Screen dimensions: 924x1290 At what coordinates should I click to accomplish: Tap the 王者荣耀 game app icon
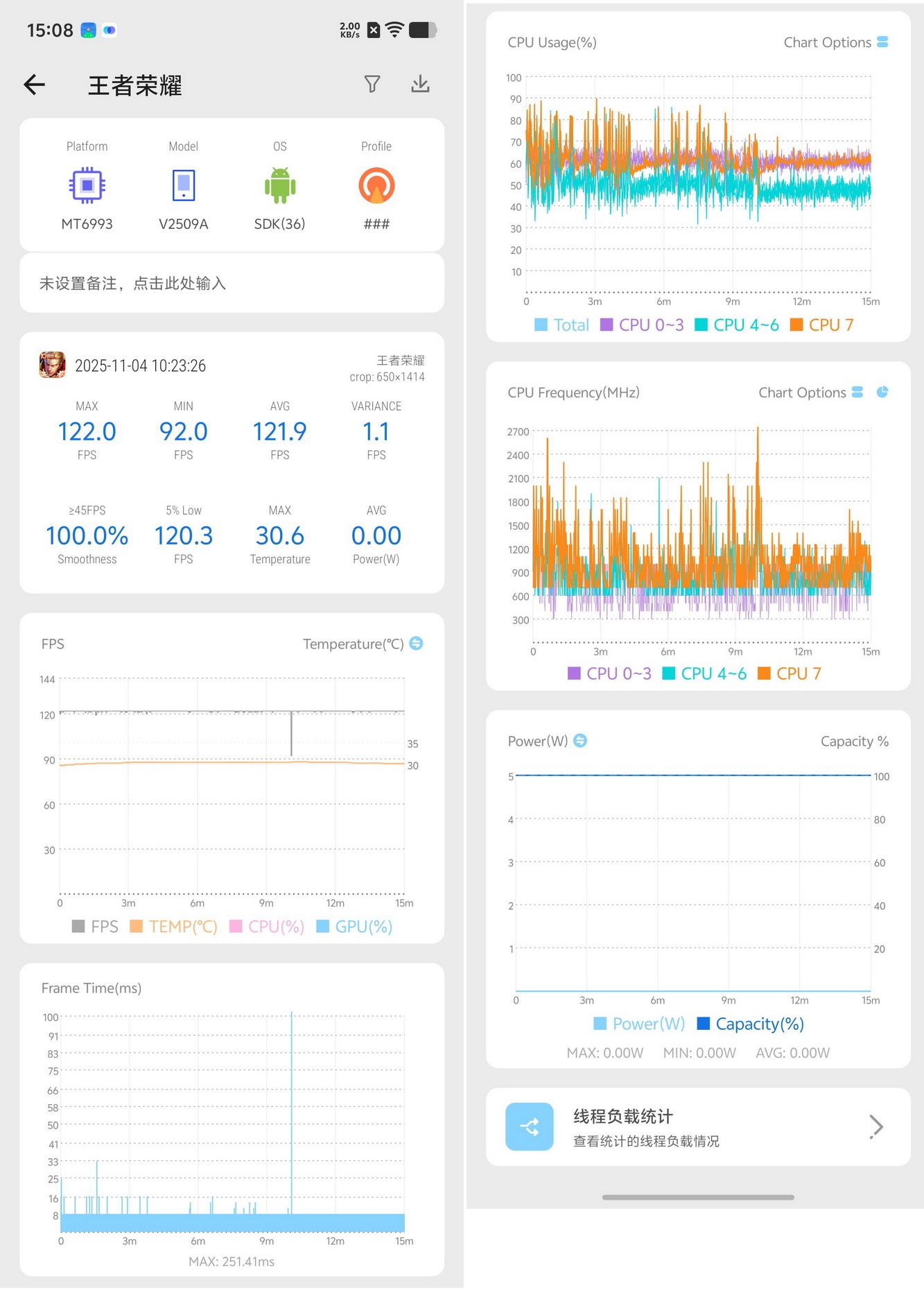click(x=53, y=365)
